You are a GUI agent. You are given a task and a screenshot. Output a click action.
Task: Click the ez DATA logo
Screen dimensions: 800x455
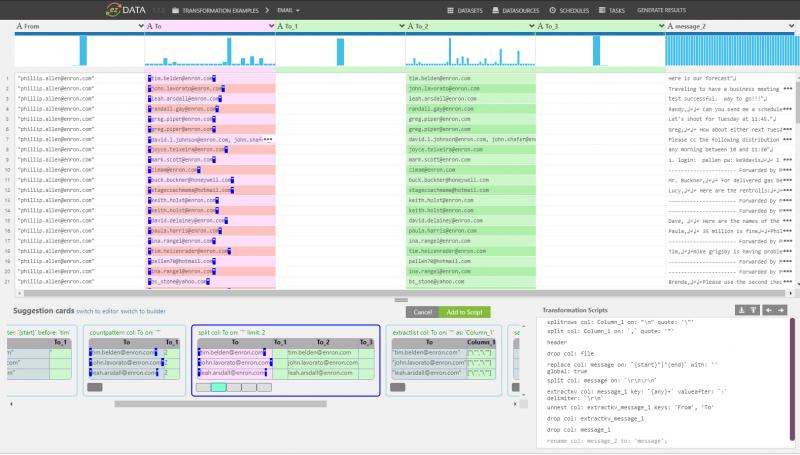coord(129,10)
